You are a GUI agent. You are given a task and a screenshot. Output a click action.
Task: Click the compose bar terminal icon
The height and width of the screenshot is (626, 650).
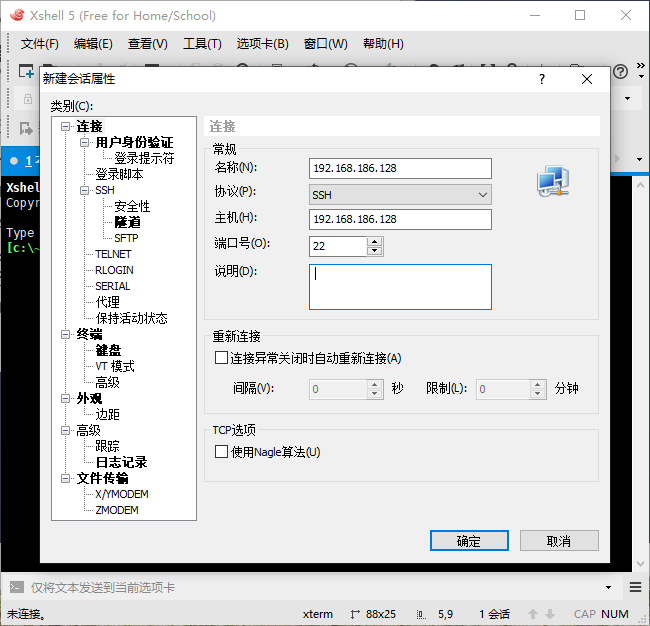coord(17,587)
